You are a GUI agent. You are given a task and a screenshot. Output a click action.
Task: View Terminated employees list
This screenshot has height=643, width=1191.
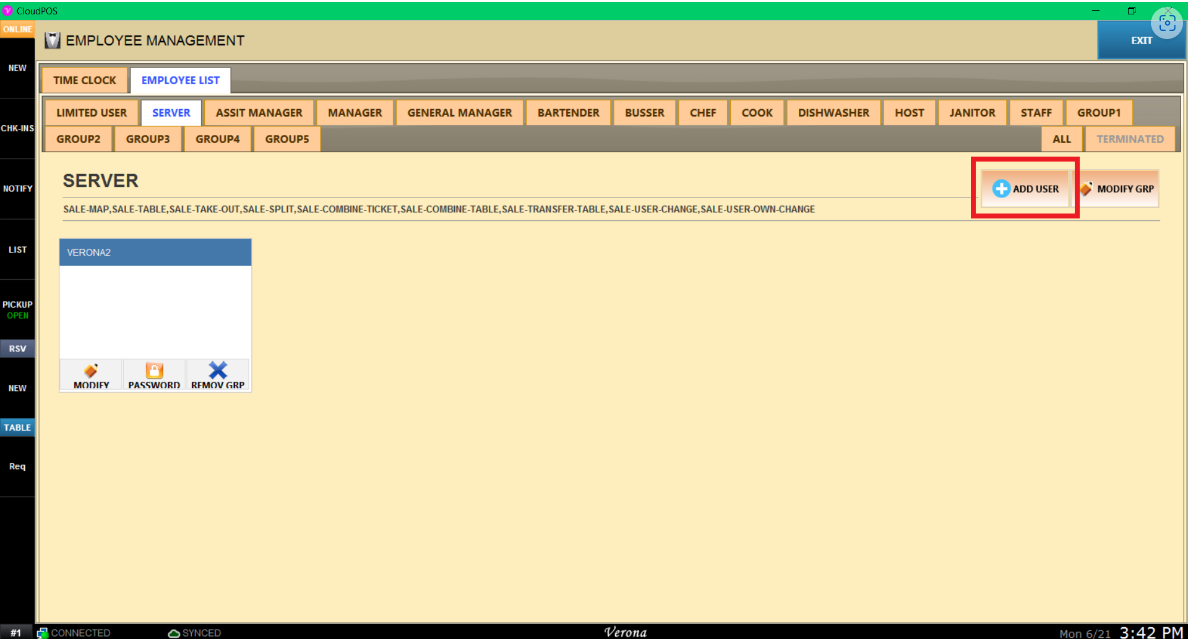[1130, 139]
